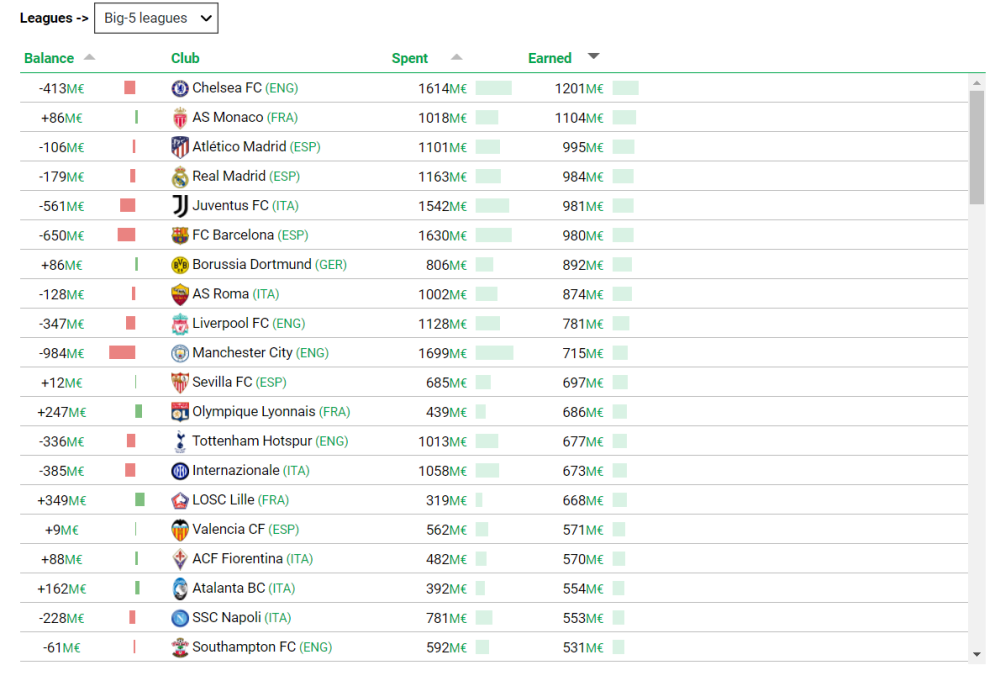This screenshot has width=1000, height=681.
Task: Click the Real Madrid club crest
Action: click(180, 177)
